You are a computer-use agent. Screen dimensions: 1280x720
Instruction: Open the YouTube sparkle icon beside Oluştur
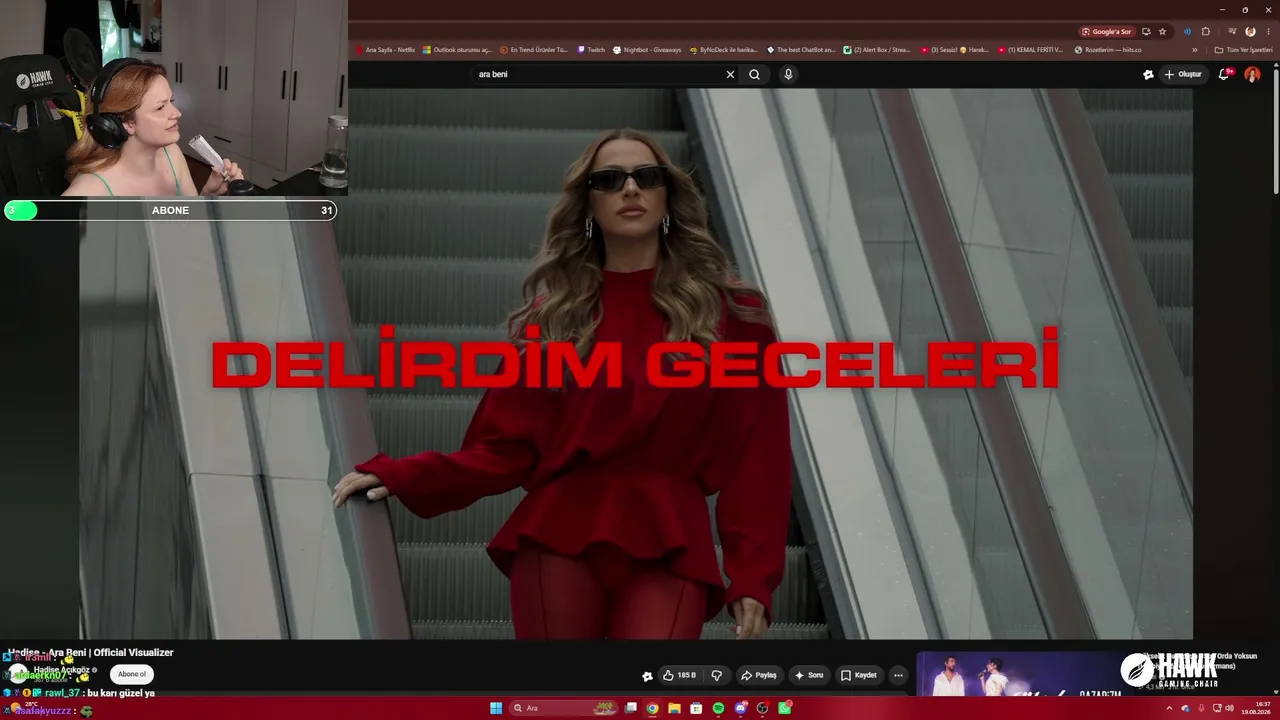click(x=1148, y=74)
